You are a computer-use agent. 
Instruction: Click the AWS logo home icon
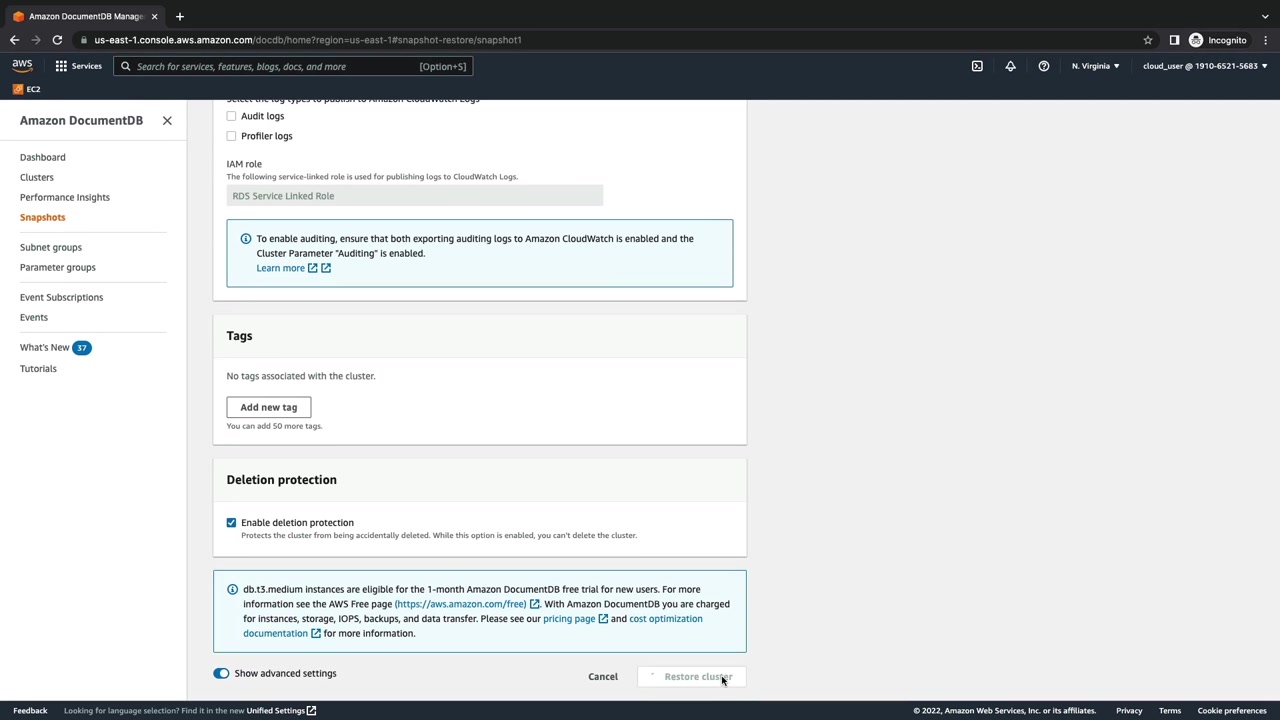pyautogui.click(x=22, y=66)
